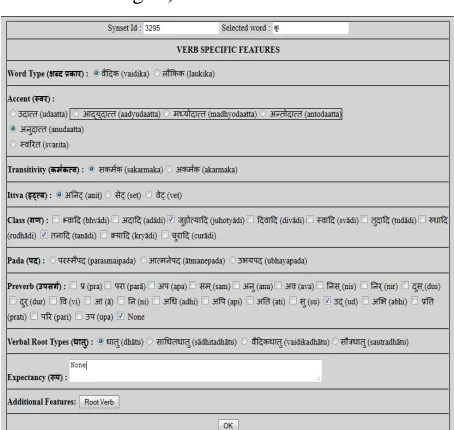This screenshot has height=430, width=454.
Task: Check the su preverb checkbox
Action: [293, 301]
